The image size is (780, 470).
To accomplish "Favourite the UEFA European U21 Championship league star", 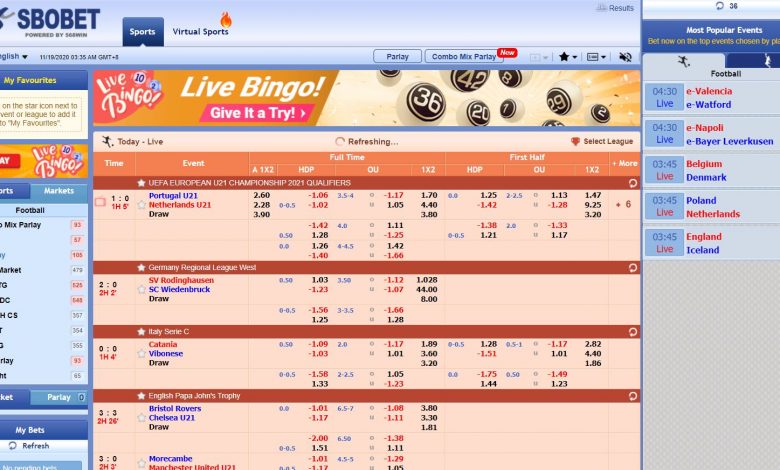I will [141, 183].
